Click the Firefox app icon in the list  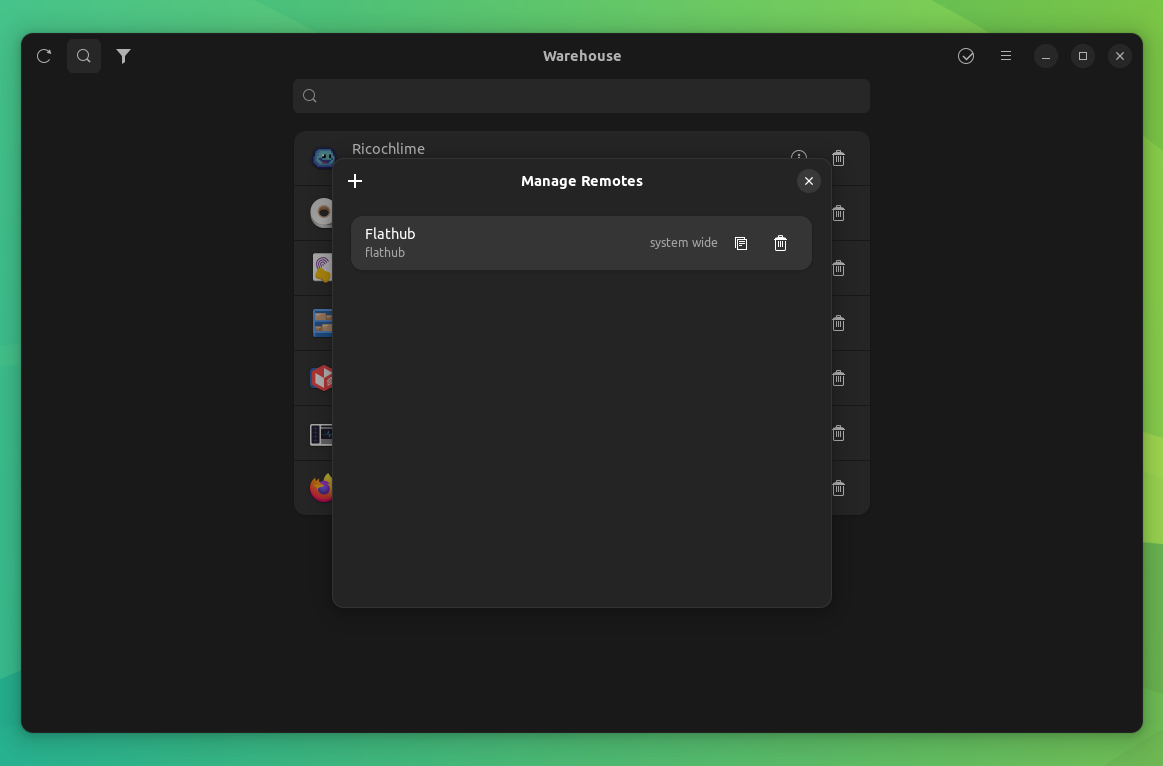[x=322, y=488]
